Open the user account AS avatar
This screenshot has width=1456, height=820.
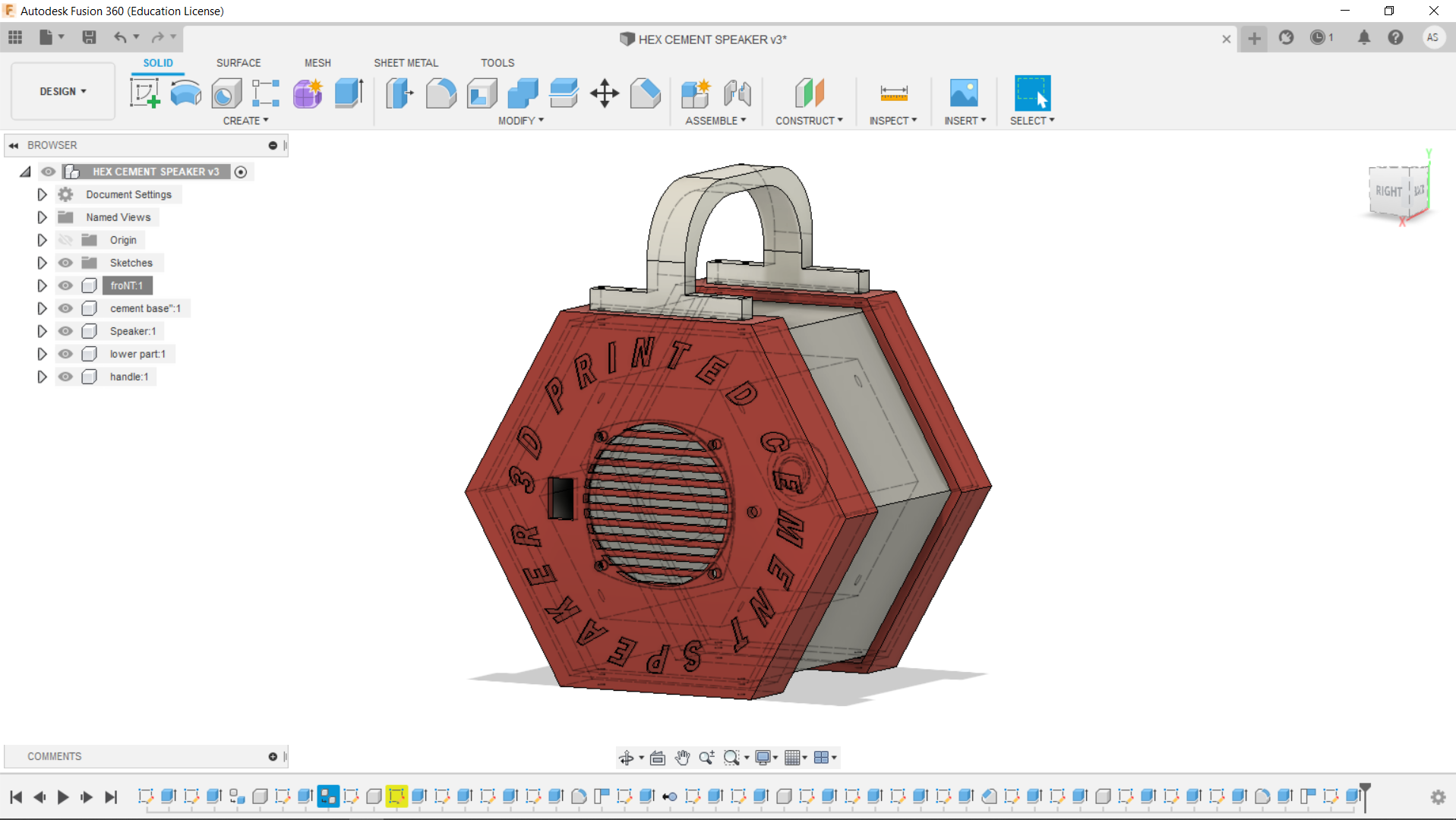pyautogui.click(x=1432, y=37)
